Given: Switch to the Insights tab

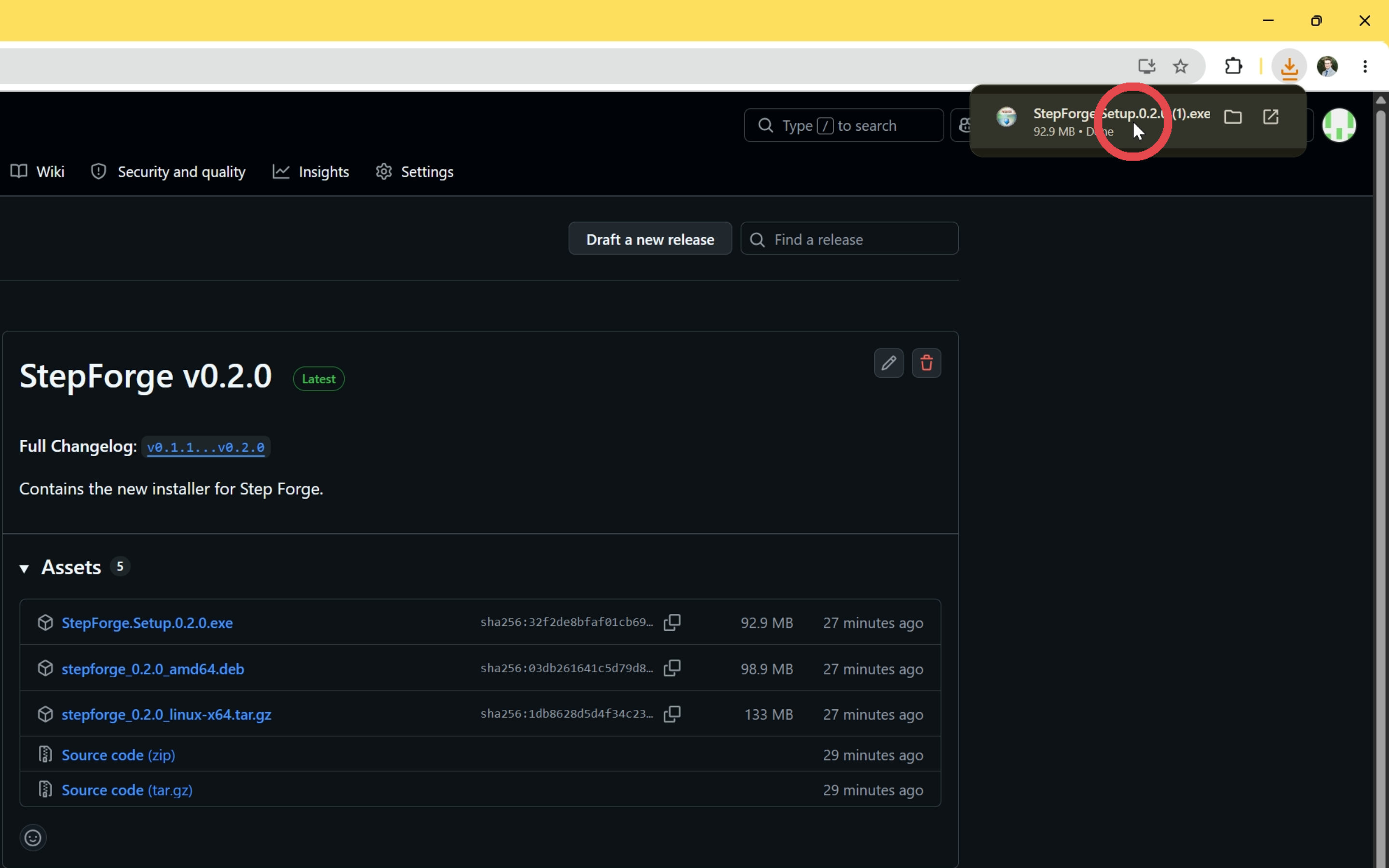Looking at the screenshot, I should [311, 172].
